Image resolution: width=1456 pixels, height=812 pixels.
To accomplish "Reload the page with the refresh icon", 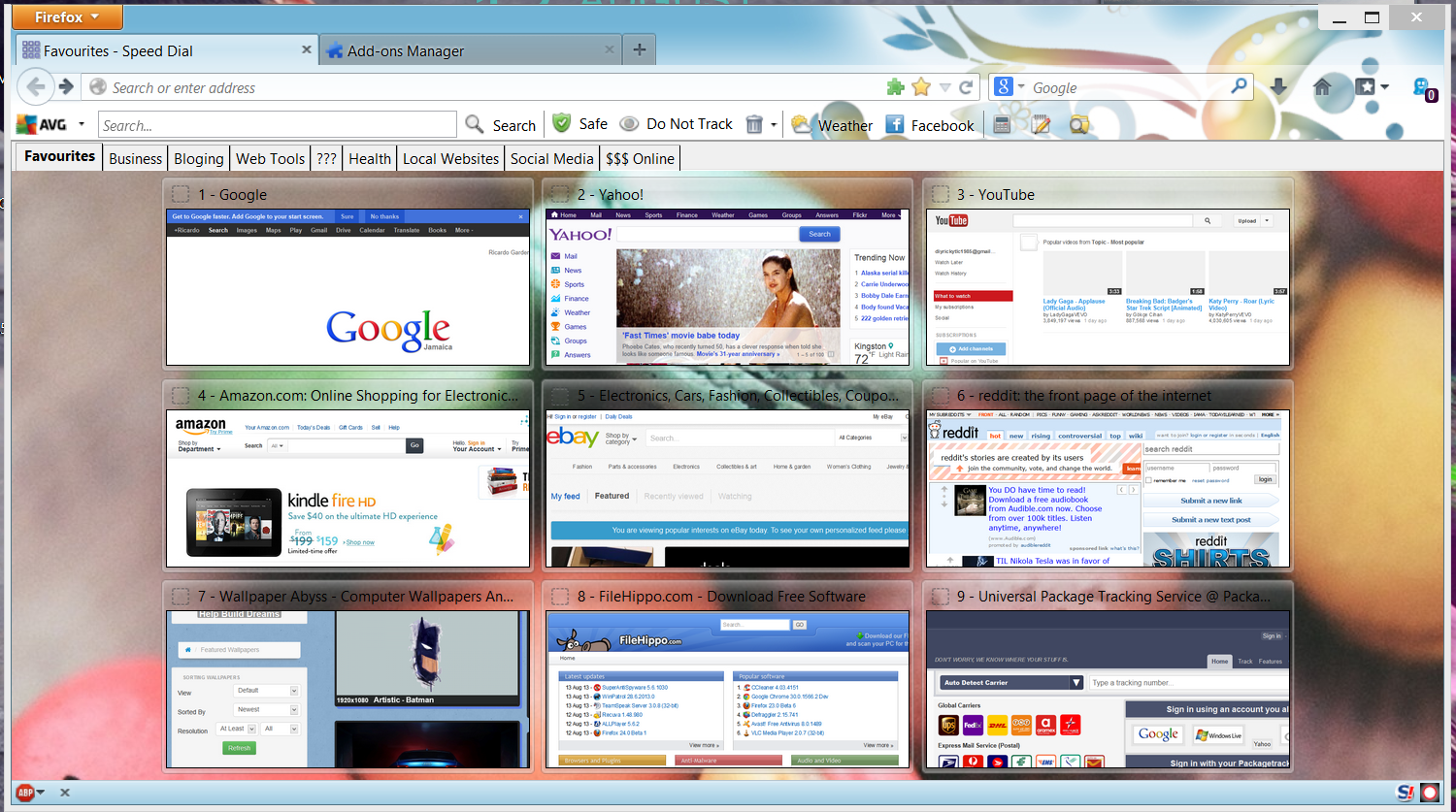I will coord(966,87).
